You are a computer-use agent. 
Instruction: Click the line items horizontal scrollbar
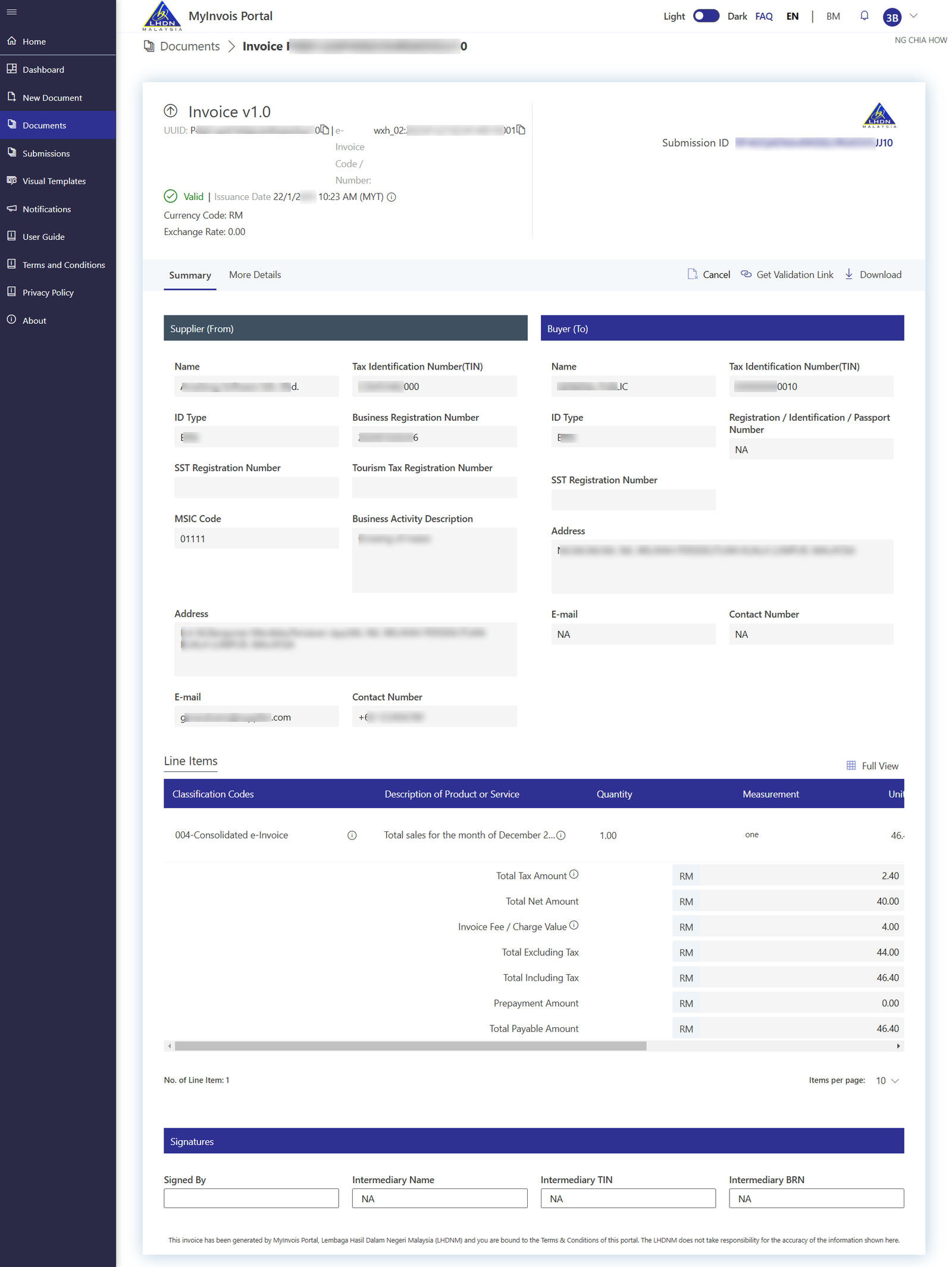[x=411, y=1046]
